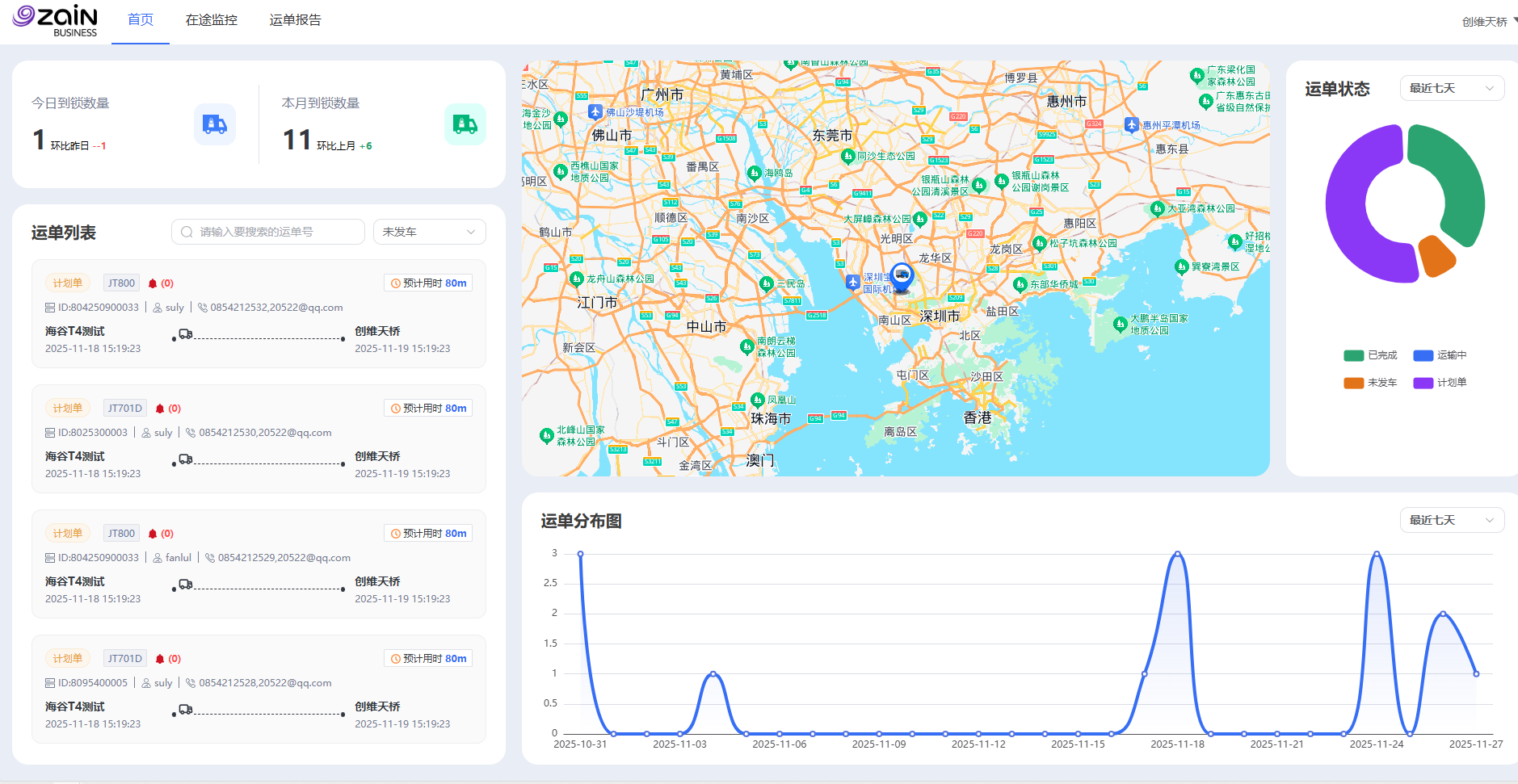The width and height of the screenshot is (1518, 784).
Task: Click the search magnifier icon in waybill search
Action: (187, 233)
